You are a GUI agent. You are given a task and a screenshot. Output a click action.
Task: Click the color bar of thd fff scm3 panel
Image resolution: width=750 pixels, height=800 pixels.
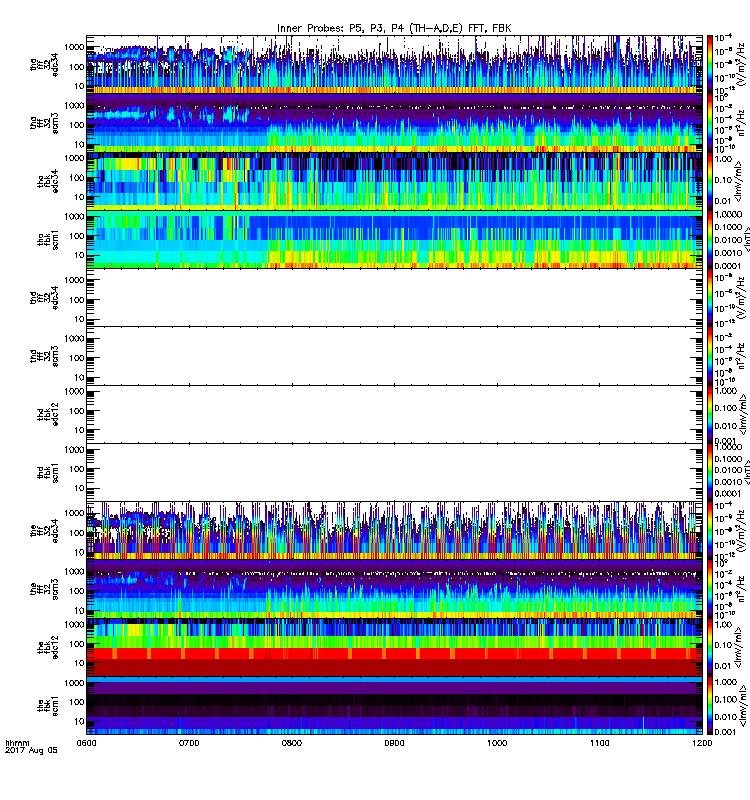coord(710,356)
